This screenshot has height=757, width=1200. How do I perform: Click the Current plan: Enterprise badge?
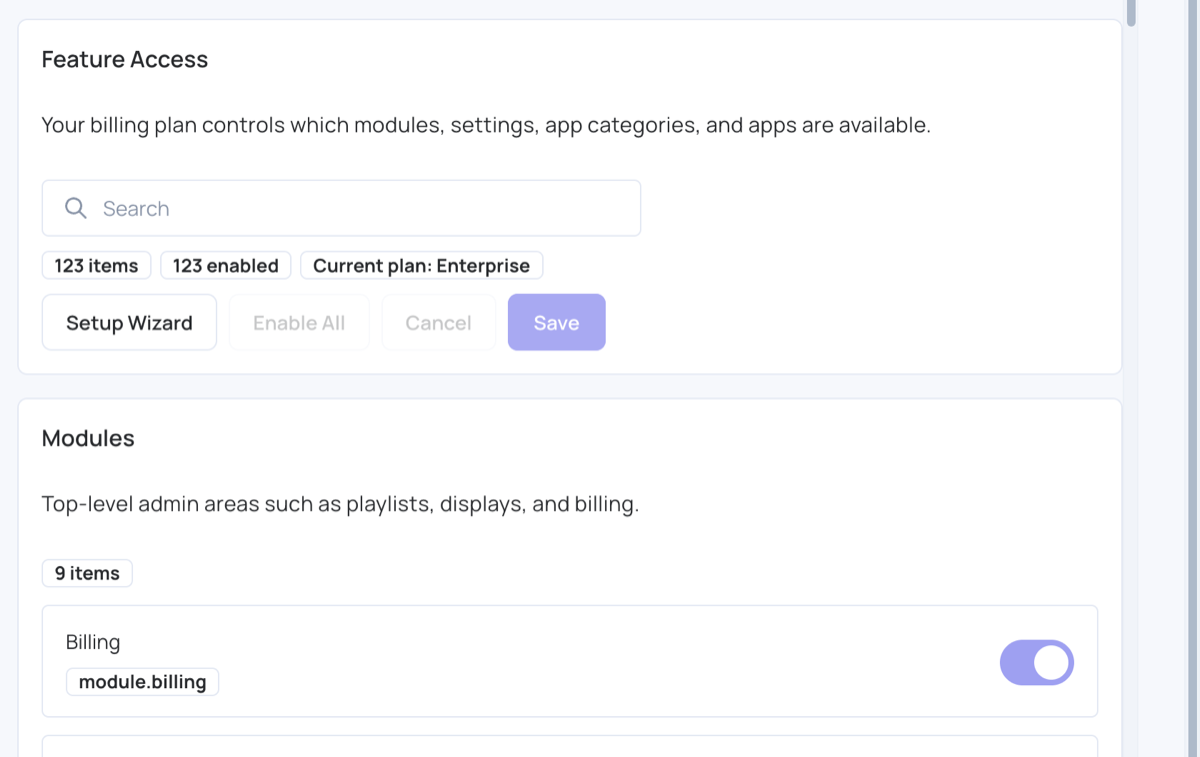point(421,265)
